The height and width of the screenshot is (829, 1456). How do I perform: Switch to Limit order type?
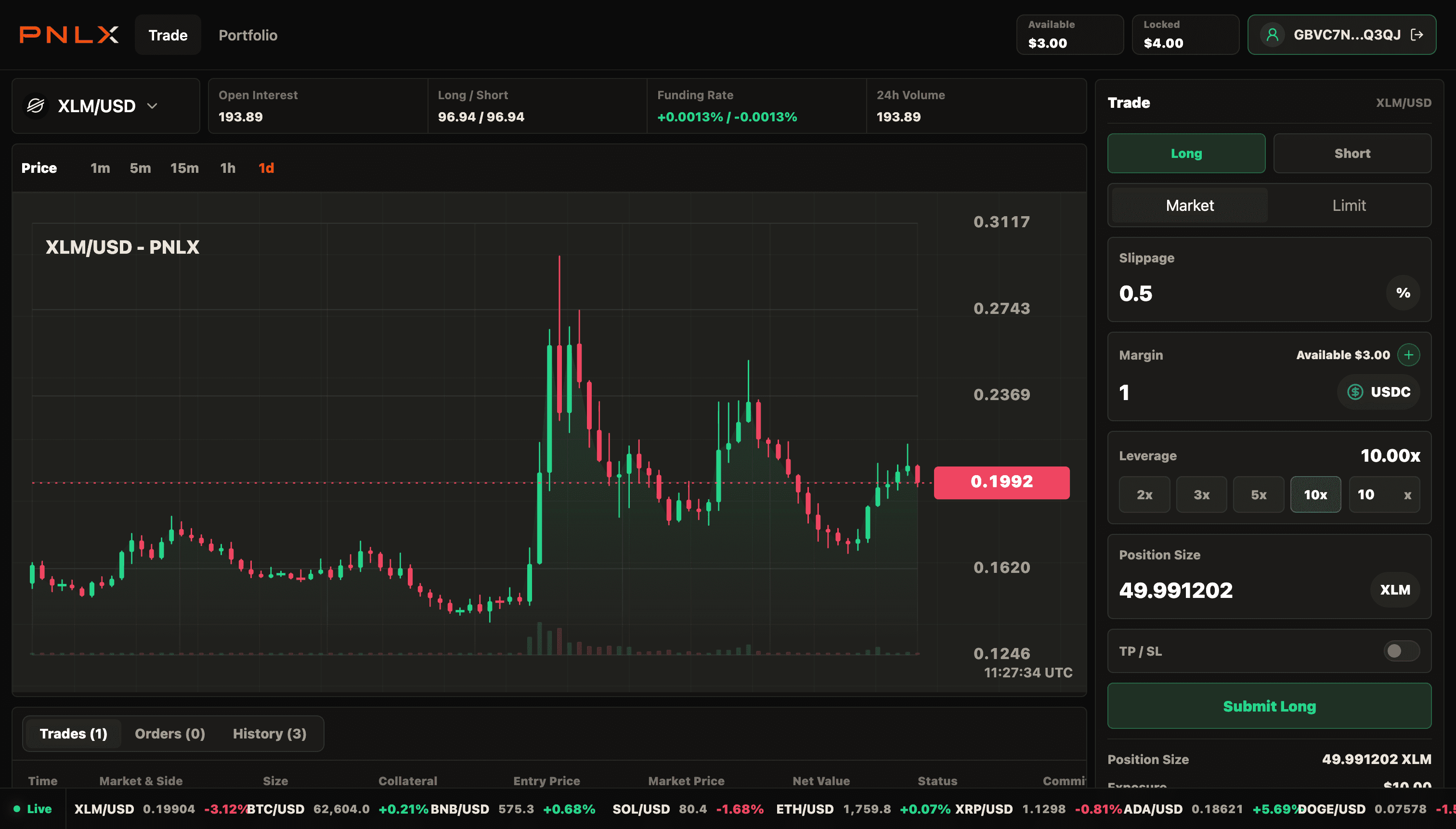coord(1349,206)
